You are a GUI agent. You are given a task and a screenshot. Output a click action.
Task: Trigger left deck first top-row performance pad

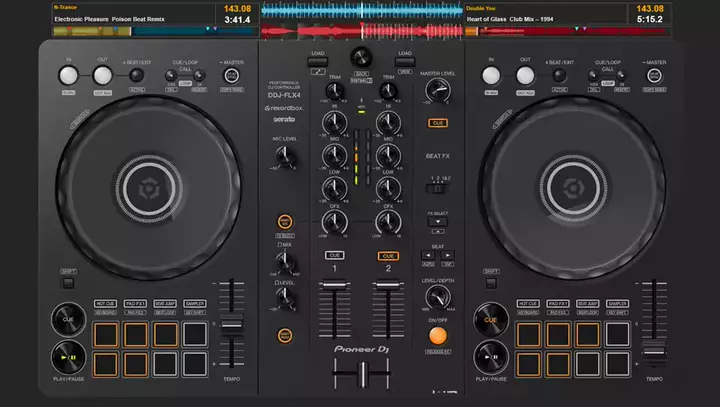coord(106,334)
